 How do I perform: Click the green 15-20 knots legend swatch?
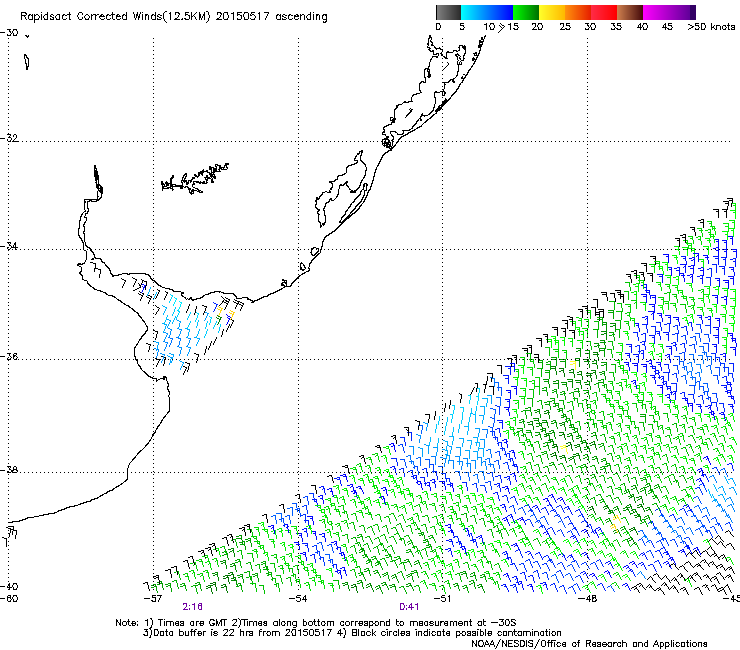(526, 12)
